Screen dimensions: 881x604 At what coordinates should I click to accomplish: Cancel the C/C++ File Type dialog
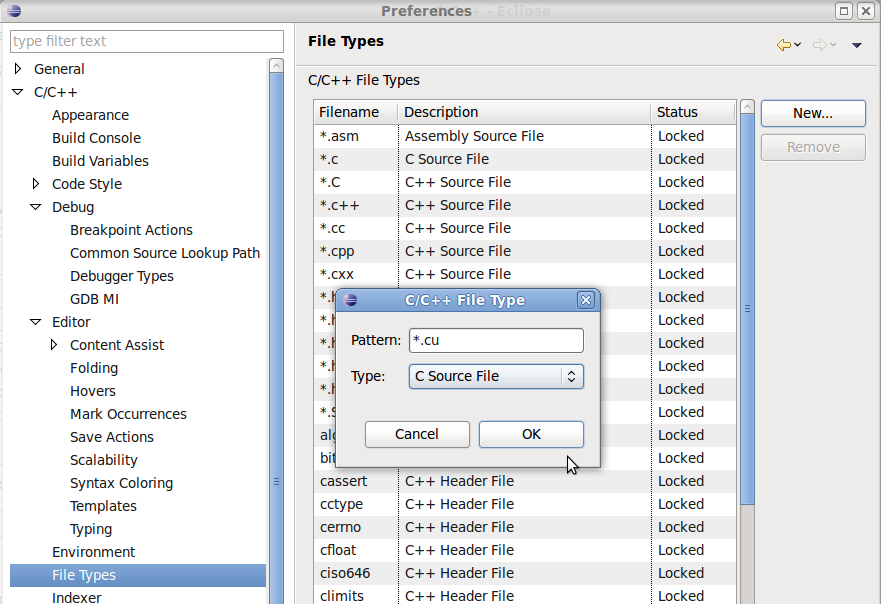pos(417,434)
